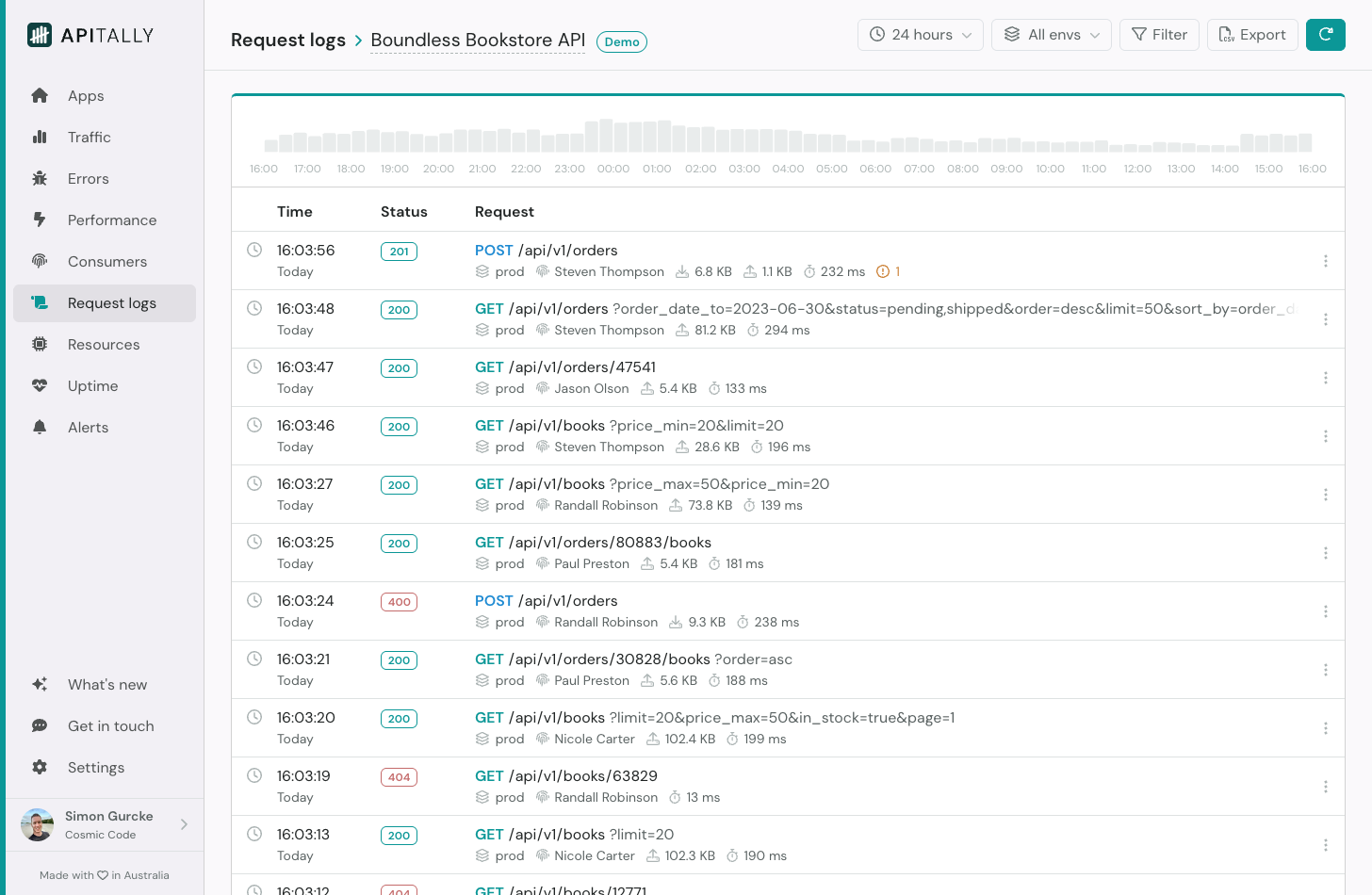
Task: Click the Alerts bell icon
Action: 40,428
